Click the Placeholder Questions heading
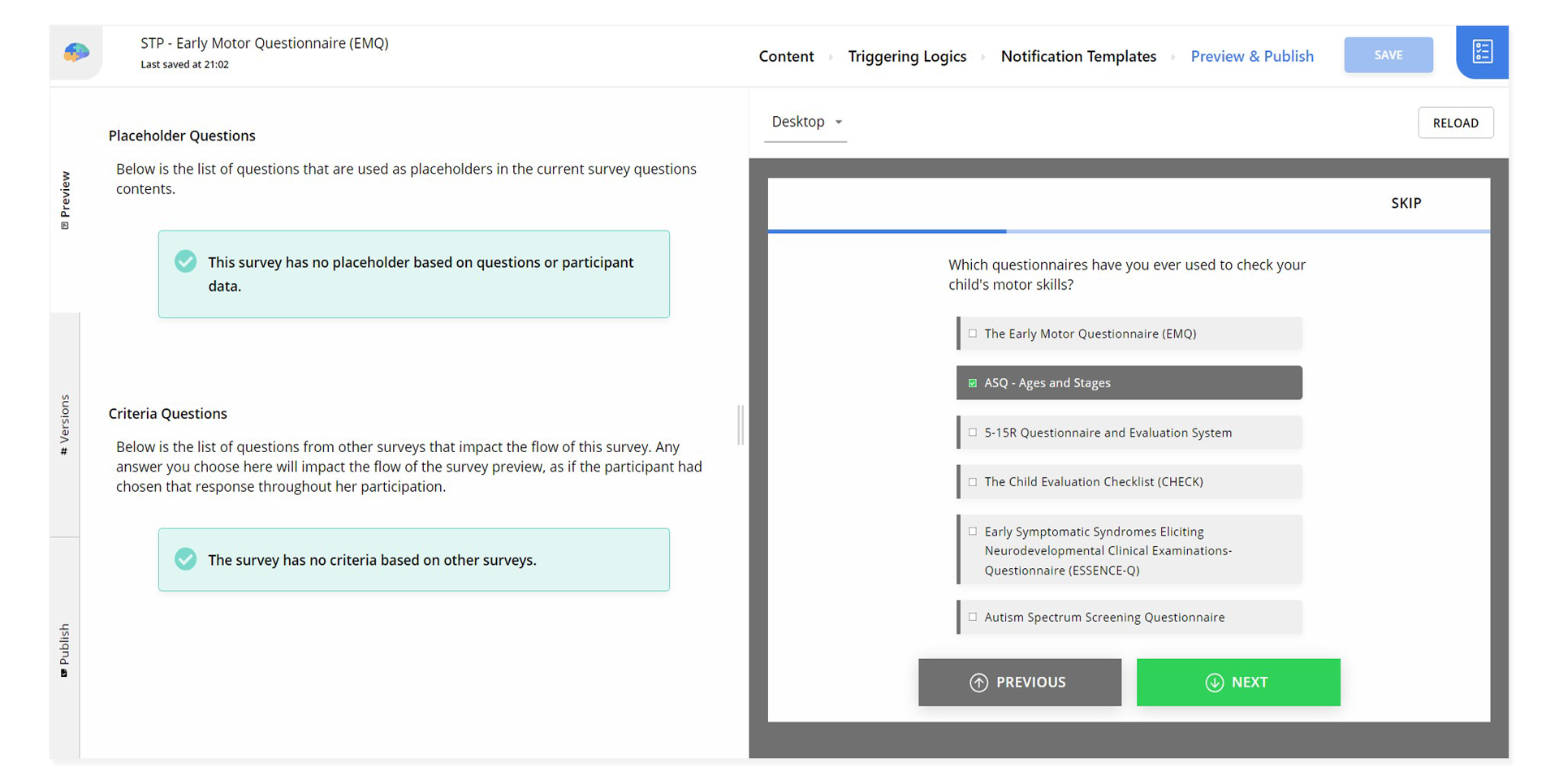 (182, 136)
